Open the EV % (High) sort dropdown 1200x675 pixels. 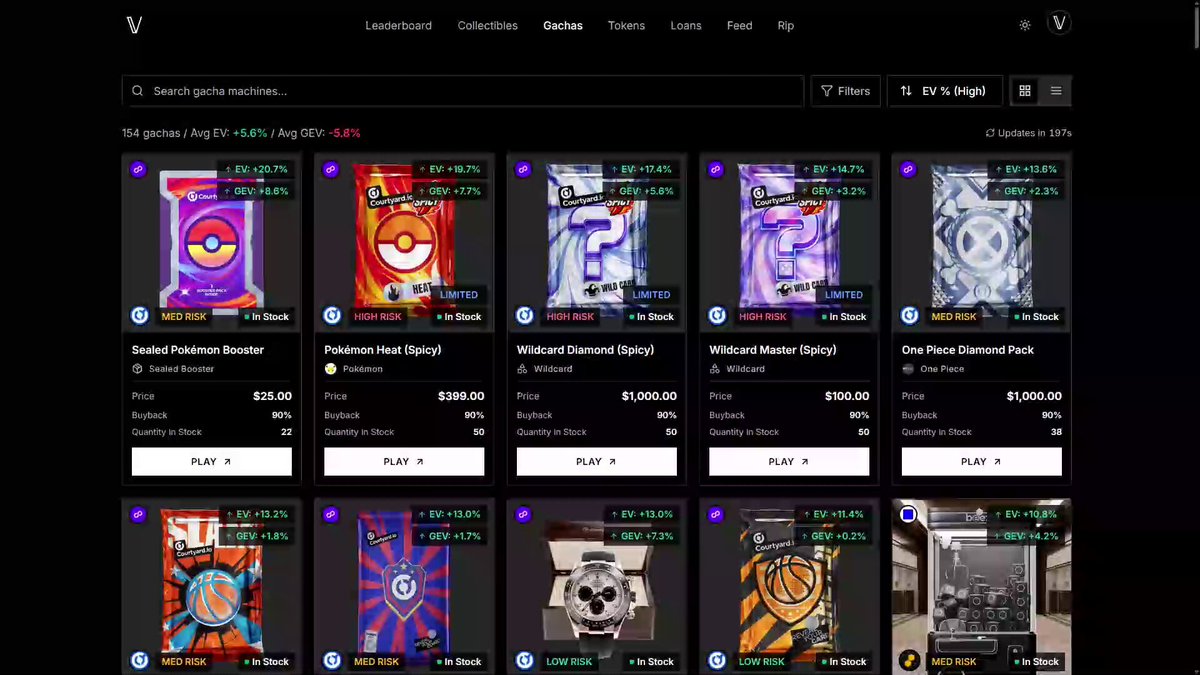point(944,91)
